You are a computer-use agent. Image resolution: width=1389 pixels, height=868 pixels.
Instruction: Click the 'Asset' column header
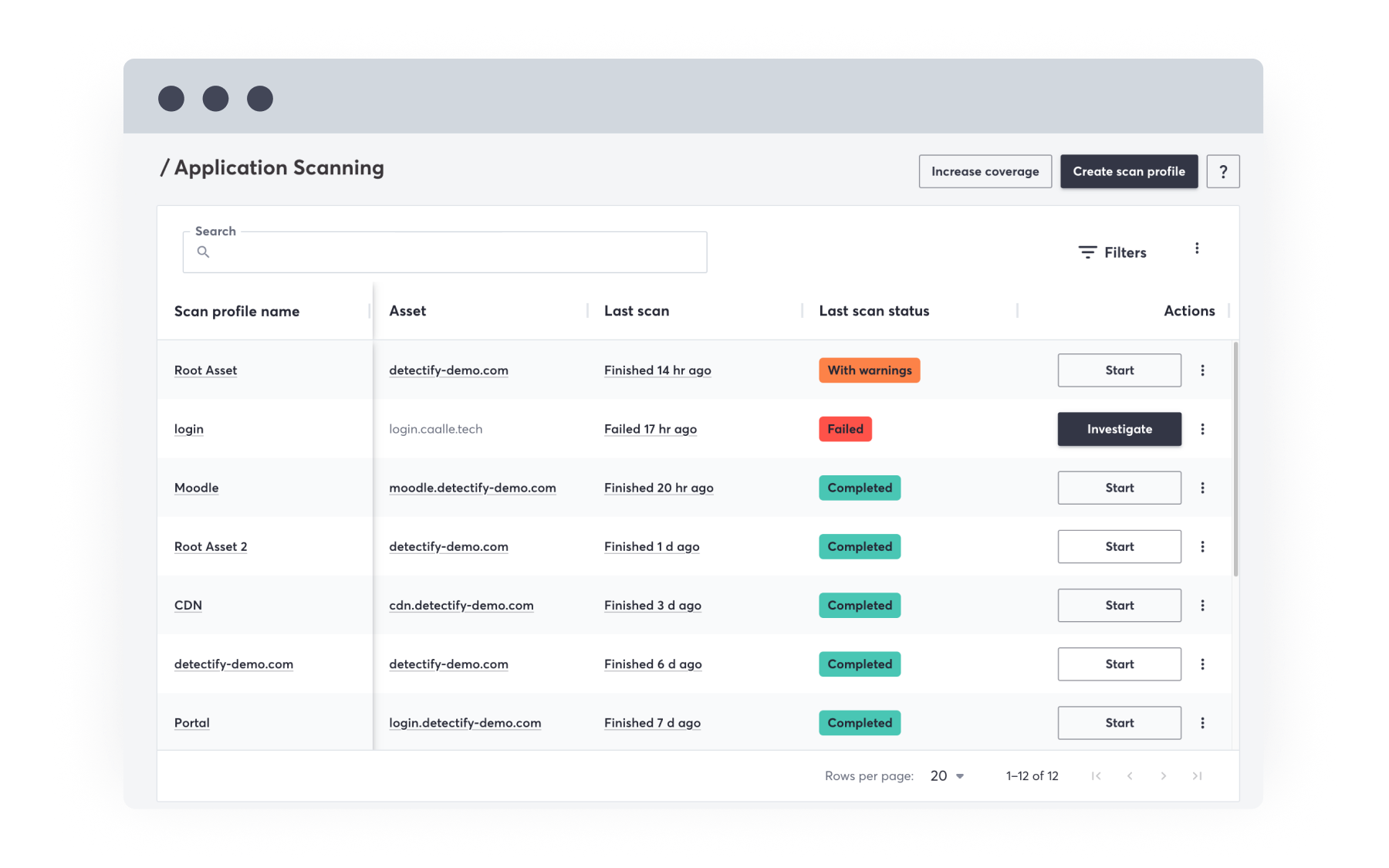(407, 311)
